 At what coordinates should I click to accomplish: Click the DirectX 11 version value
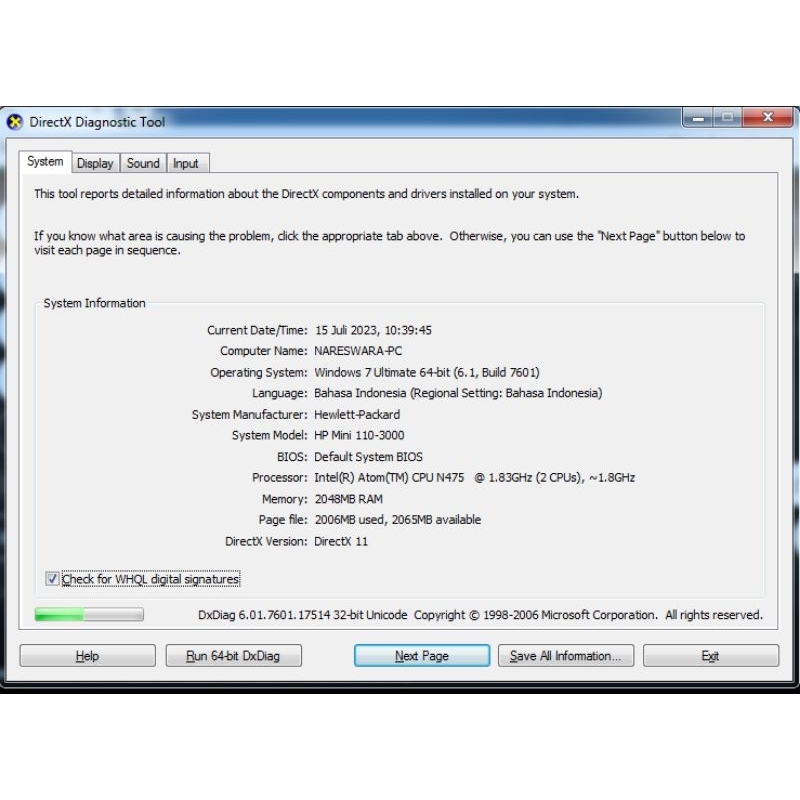[x=341, y=541]
